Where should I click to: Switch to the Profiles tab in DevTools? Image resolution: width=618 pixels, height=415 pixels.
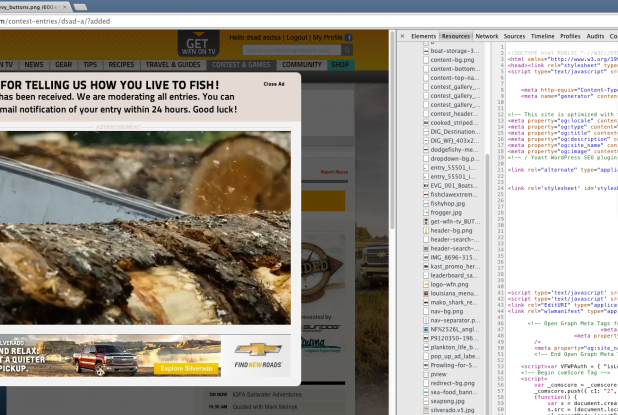pos(570,36)
